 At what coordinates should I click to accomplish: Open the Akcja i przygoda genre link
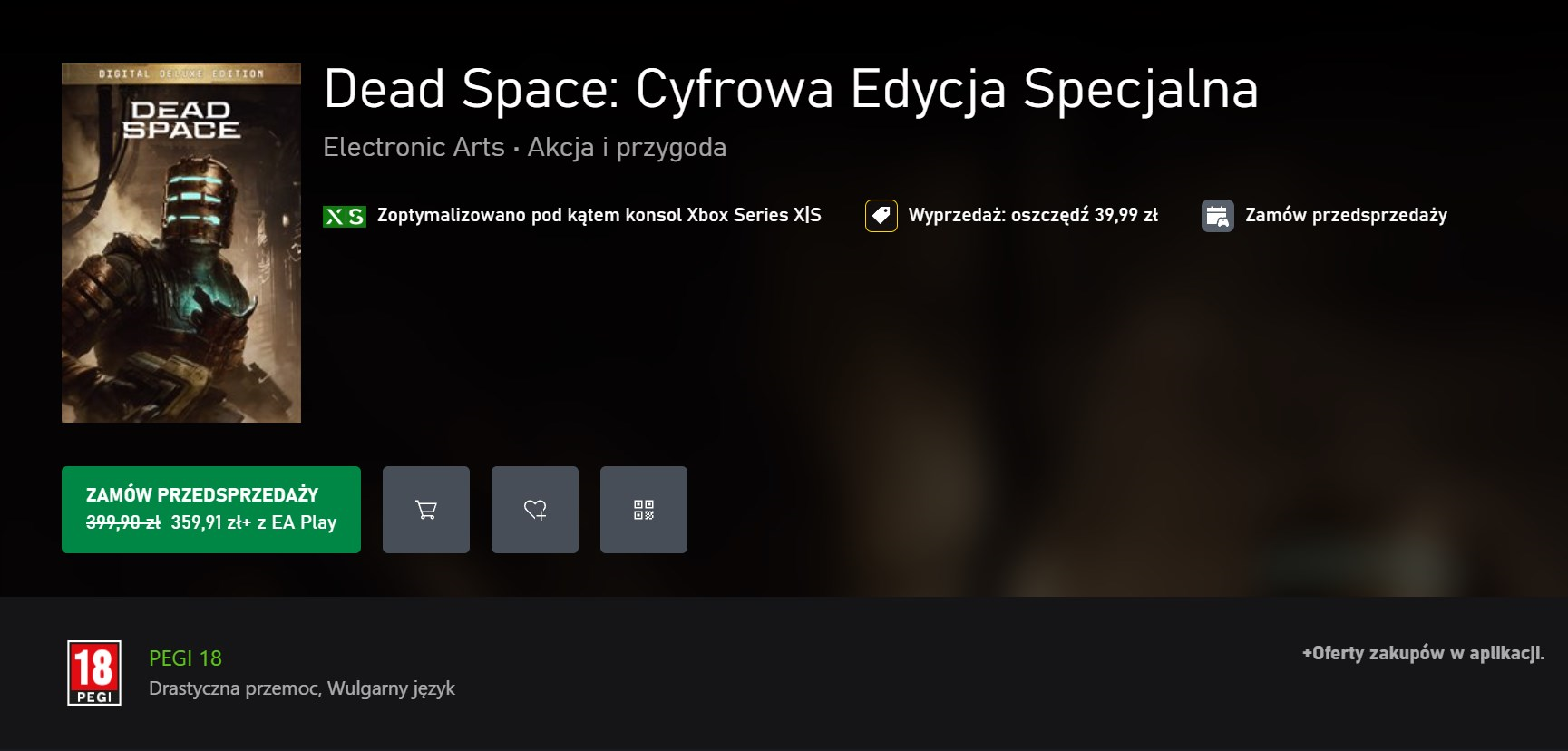(627, 147)
